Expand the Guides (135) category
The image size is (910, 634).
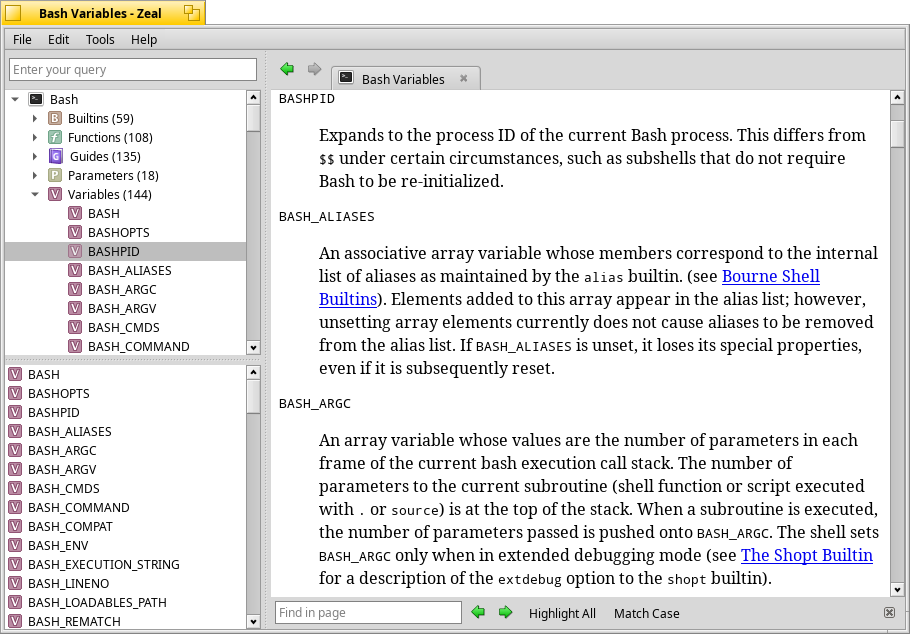coord(35,156)
